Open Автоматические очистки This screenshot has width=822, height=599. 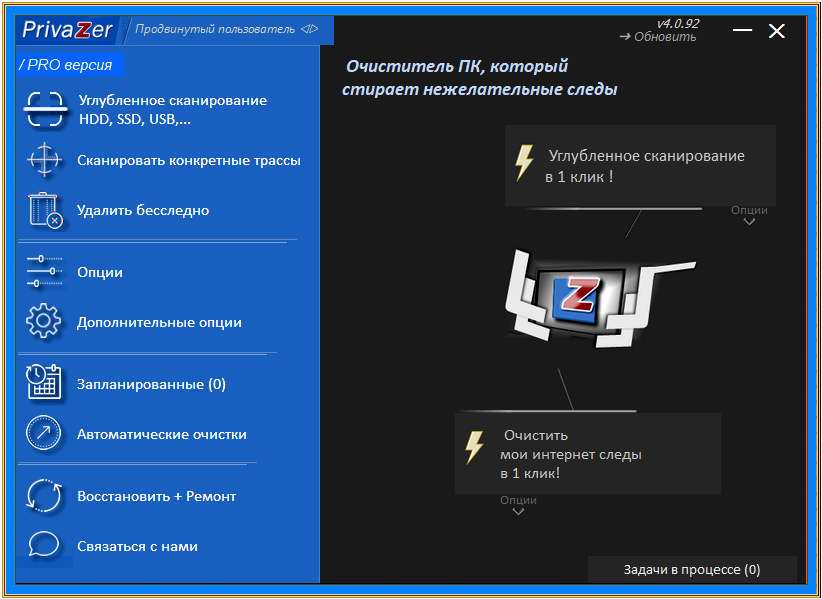coord(162,434)
